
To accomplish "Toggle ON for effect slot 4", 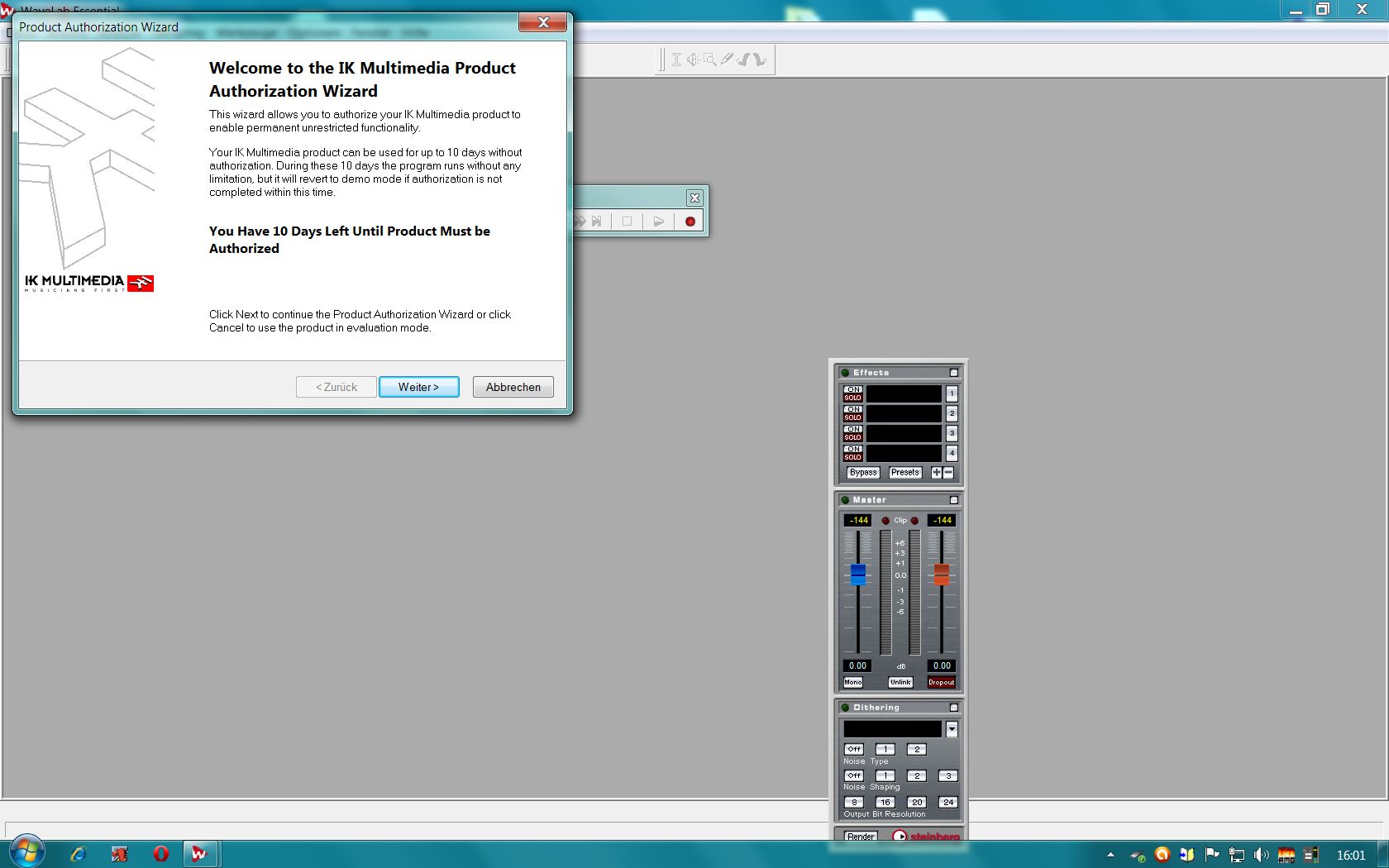I will coord(853,449).
